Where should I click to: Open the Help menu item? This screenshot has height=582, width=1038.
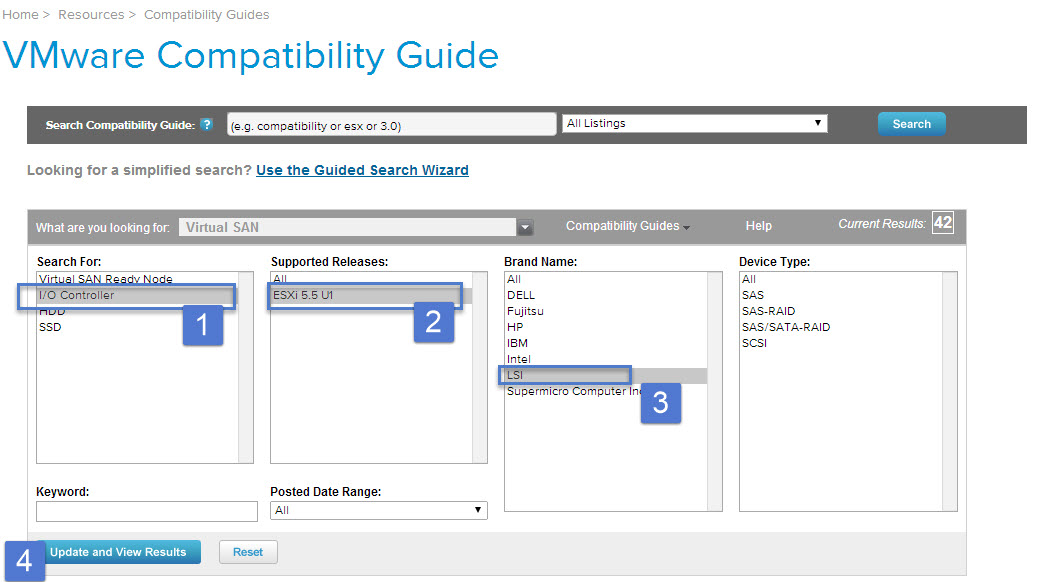759,226
